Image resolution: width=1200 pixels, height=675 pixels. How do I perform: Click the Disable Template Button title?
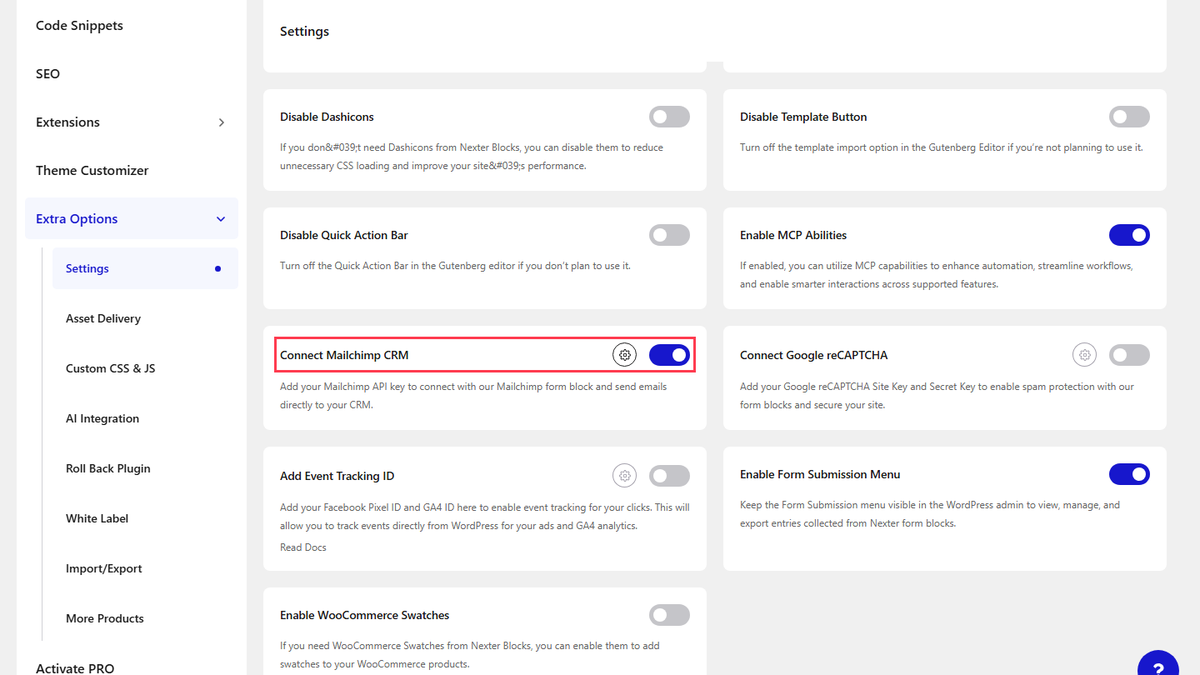pos(803,117)
